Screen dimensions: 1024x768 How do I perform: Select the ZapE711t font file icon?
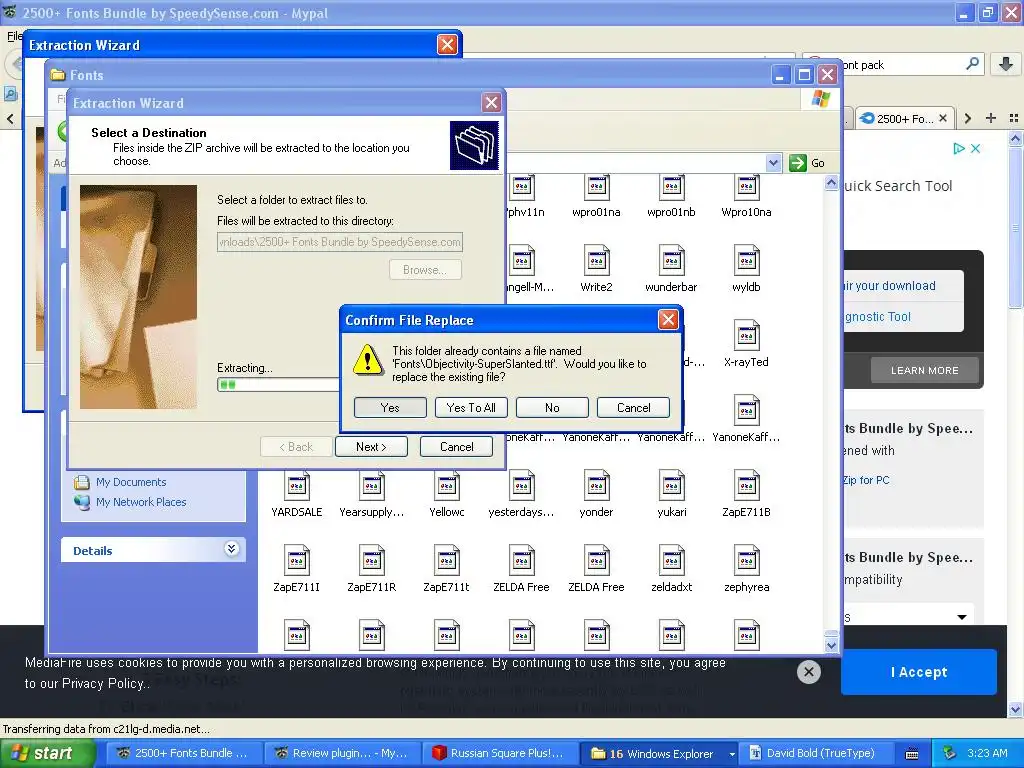click(447, 560)
